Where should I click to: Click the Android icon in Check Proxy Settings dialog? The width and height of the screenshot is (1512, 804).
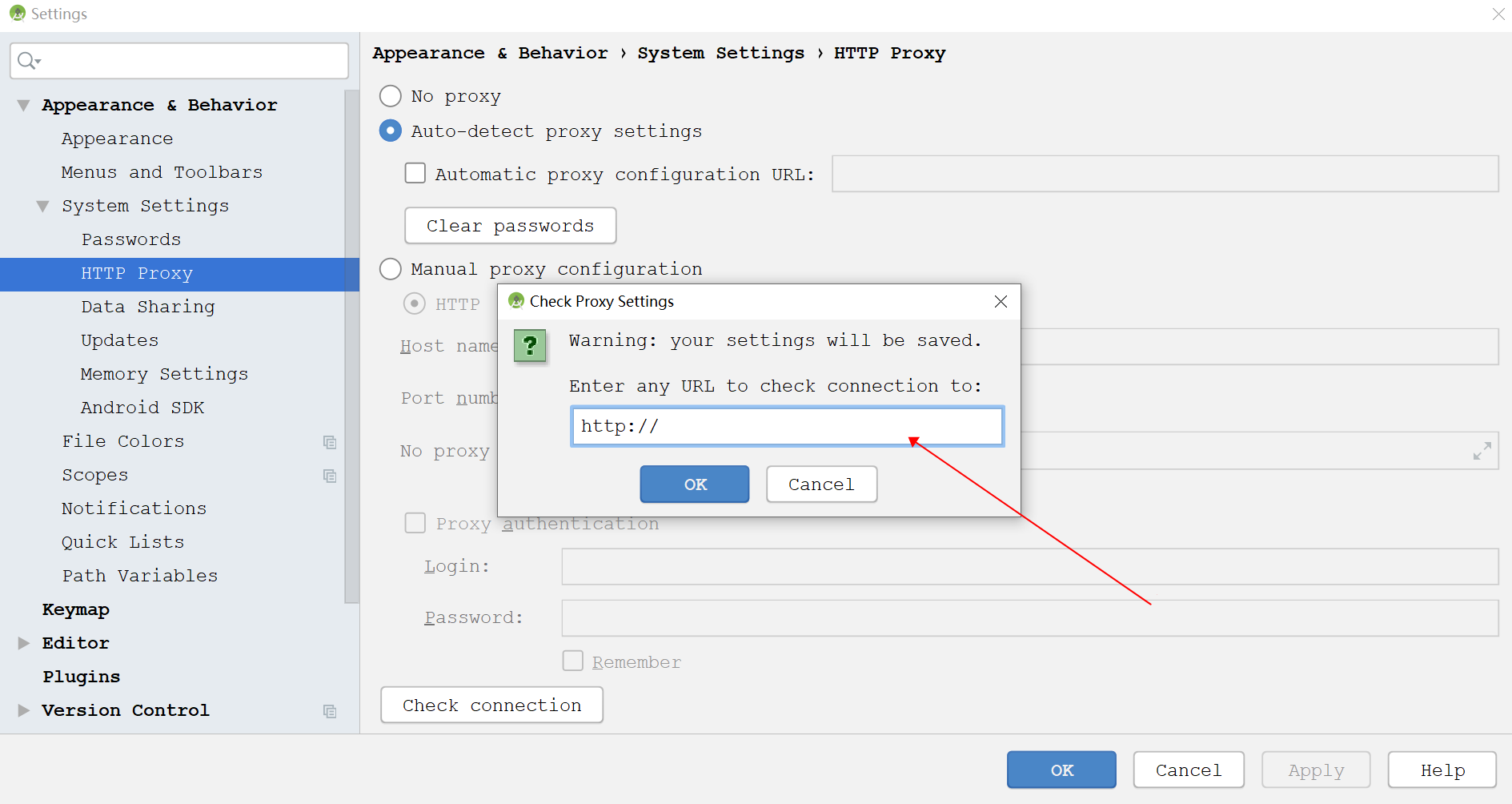(515, 301)
